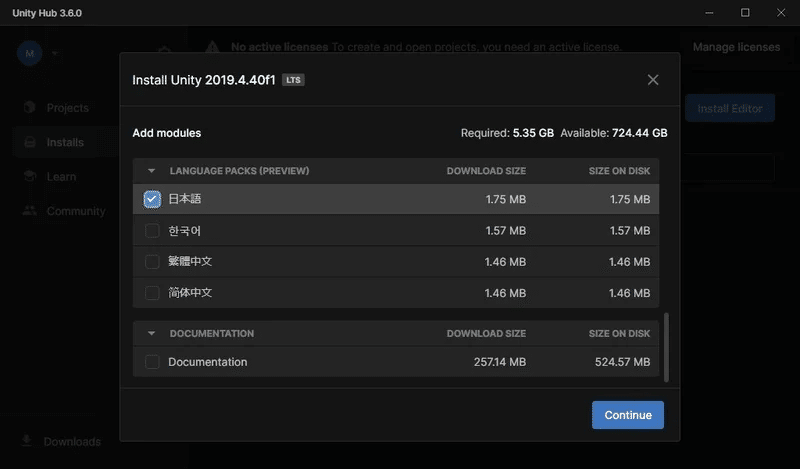Viewport: 800px width, 469px height.
Task: Click the Downloads arrow icon
Action: pos(27,440)
